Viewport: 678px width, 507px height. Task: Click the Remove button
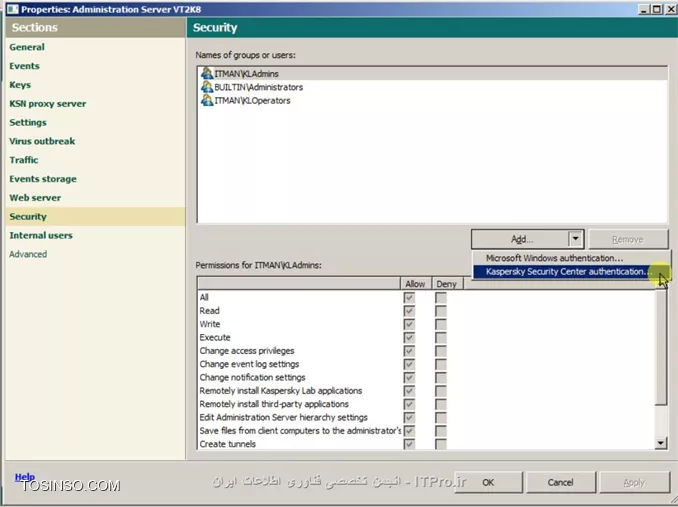pyautogui.click(x=628, y=239)
